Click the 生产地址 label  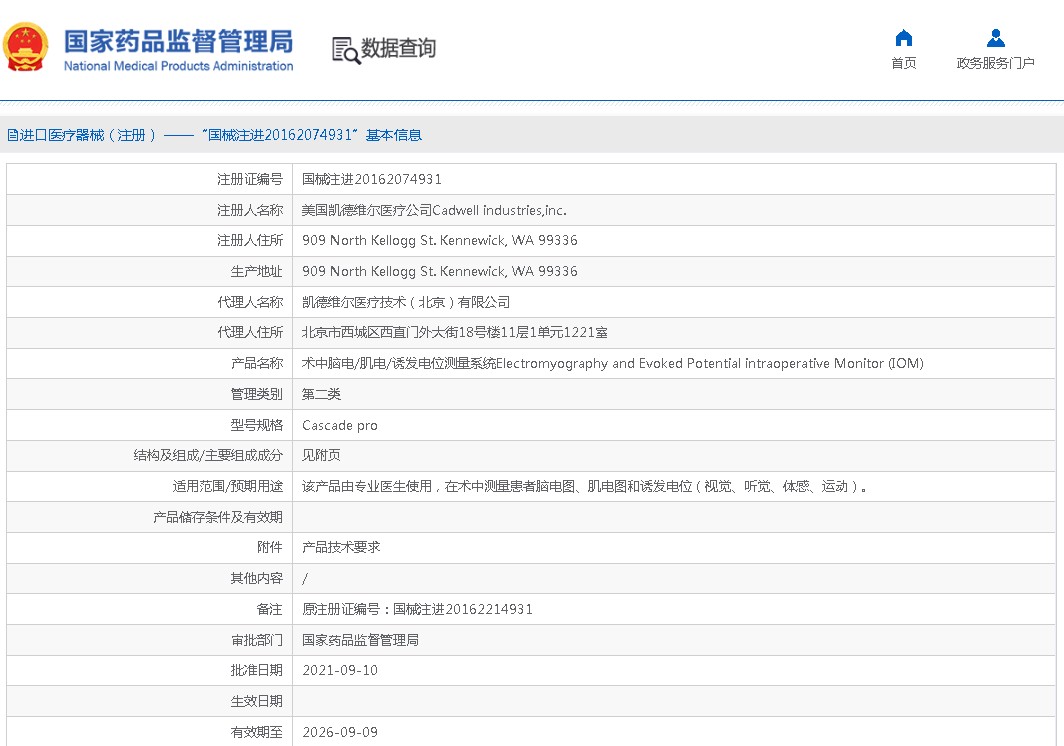[256, 272]
